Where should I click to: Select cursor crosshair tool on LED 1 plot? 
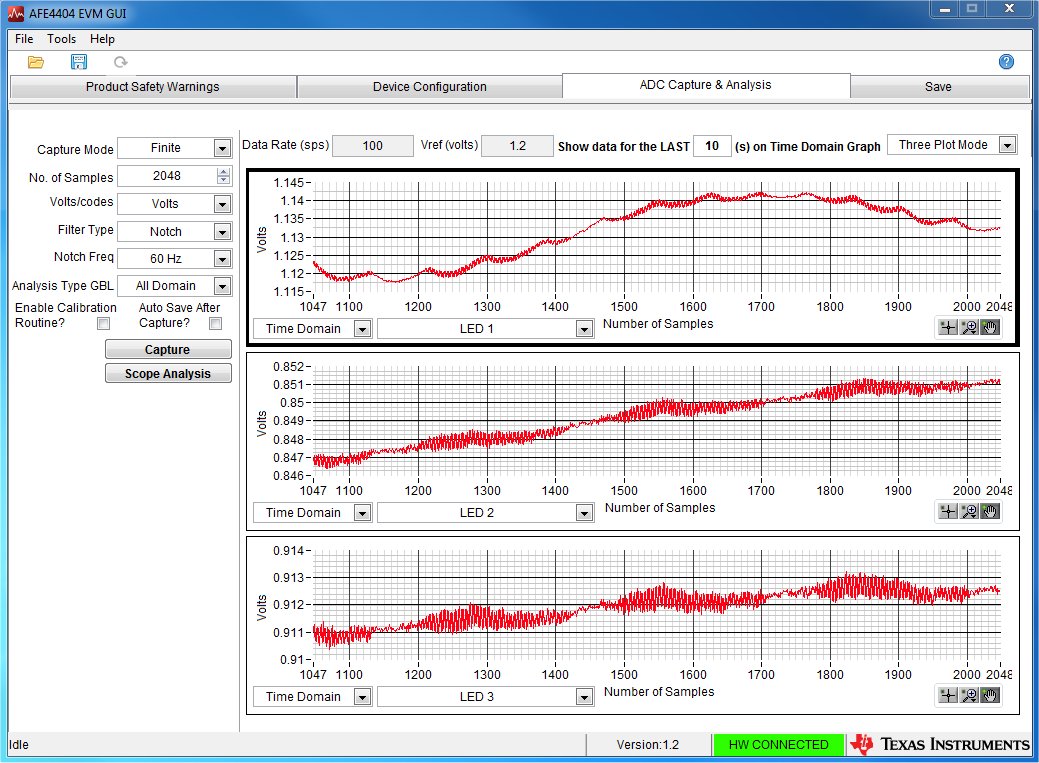(x=948, y=327)
